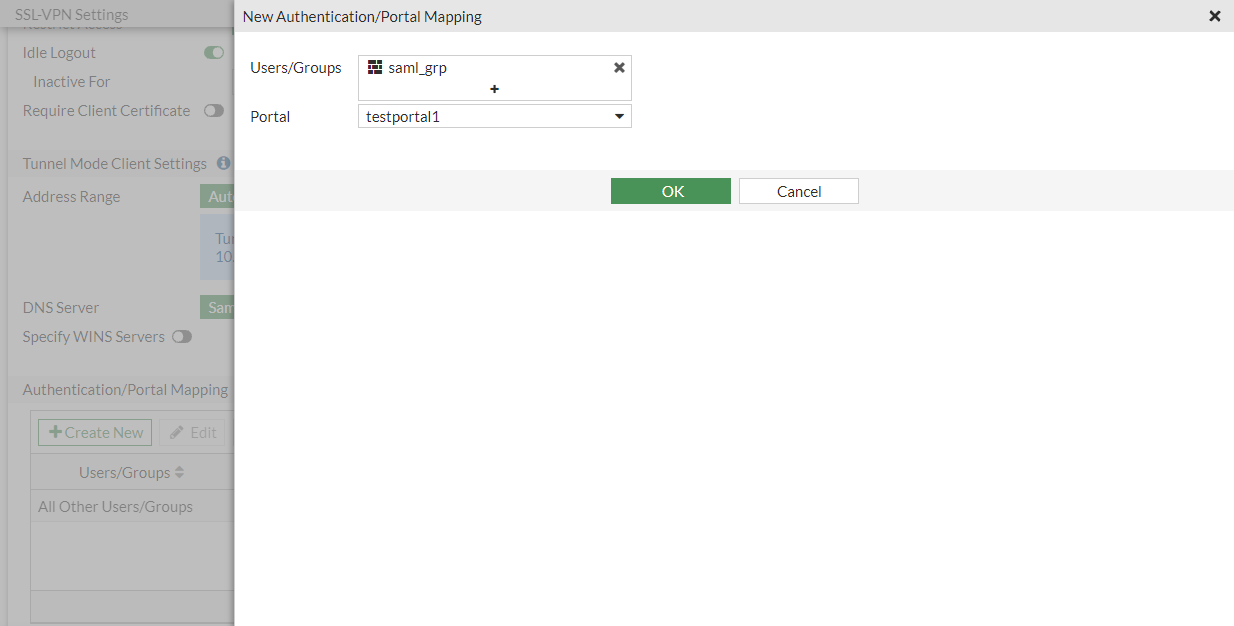
Task: Enable Require Client Certificate
Action: tap(213, 110)
